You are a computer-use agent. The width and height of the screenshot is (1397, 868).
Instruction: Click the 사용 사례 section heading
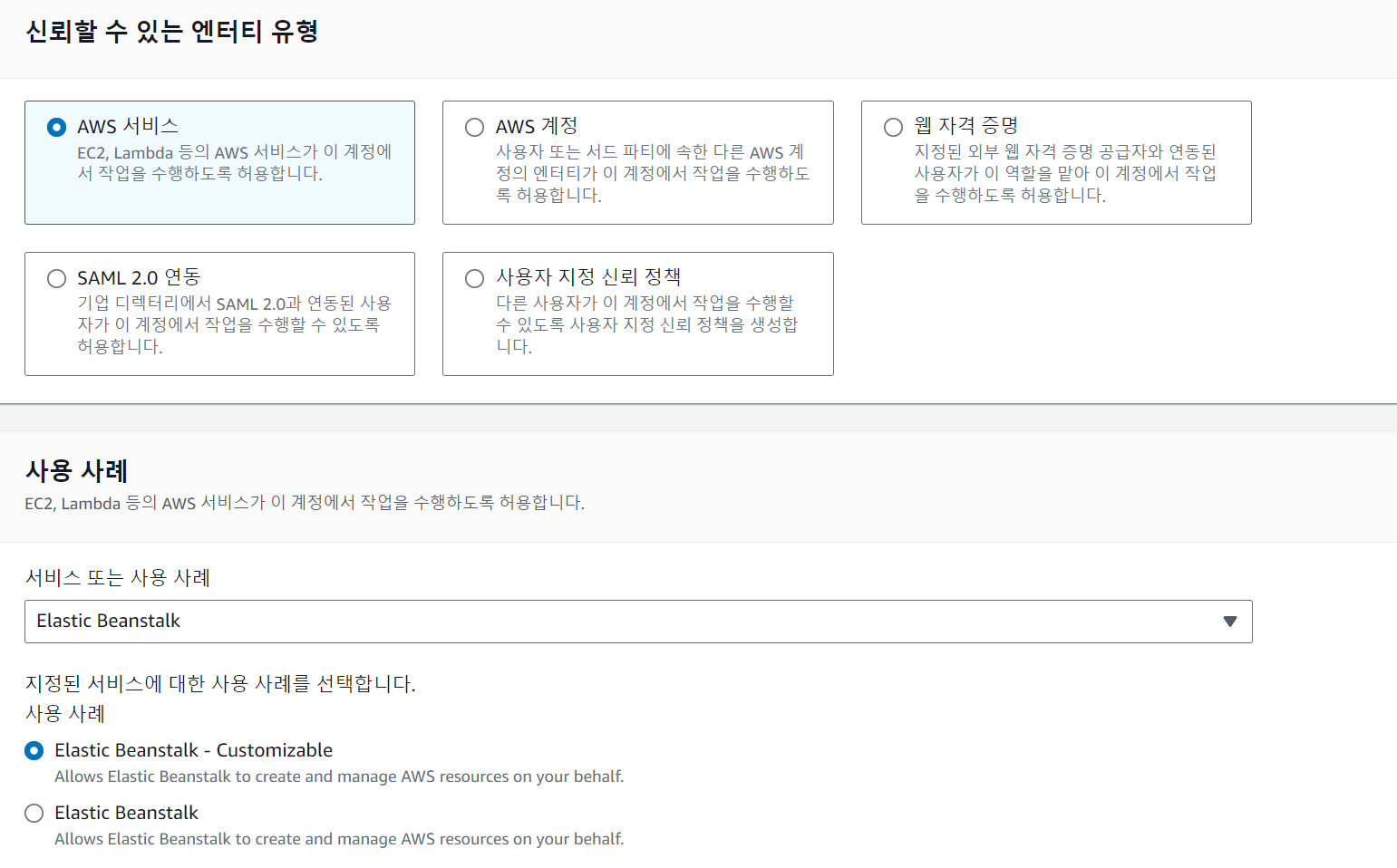pos(77,471)
